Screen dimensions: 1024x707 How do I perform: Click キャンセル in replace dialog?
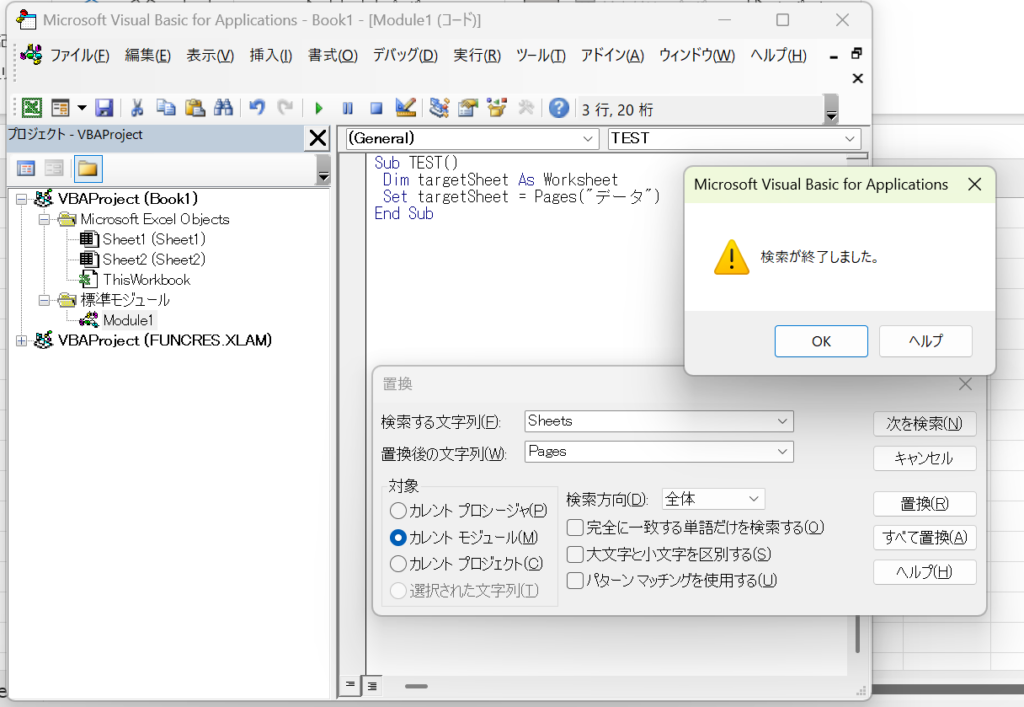924,458
